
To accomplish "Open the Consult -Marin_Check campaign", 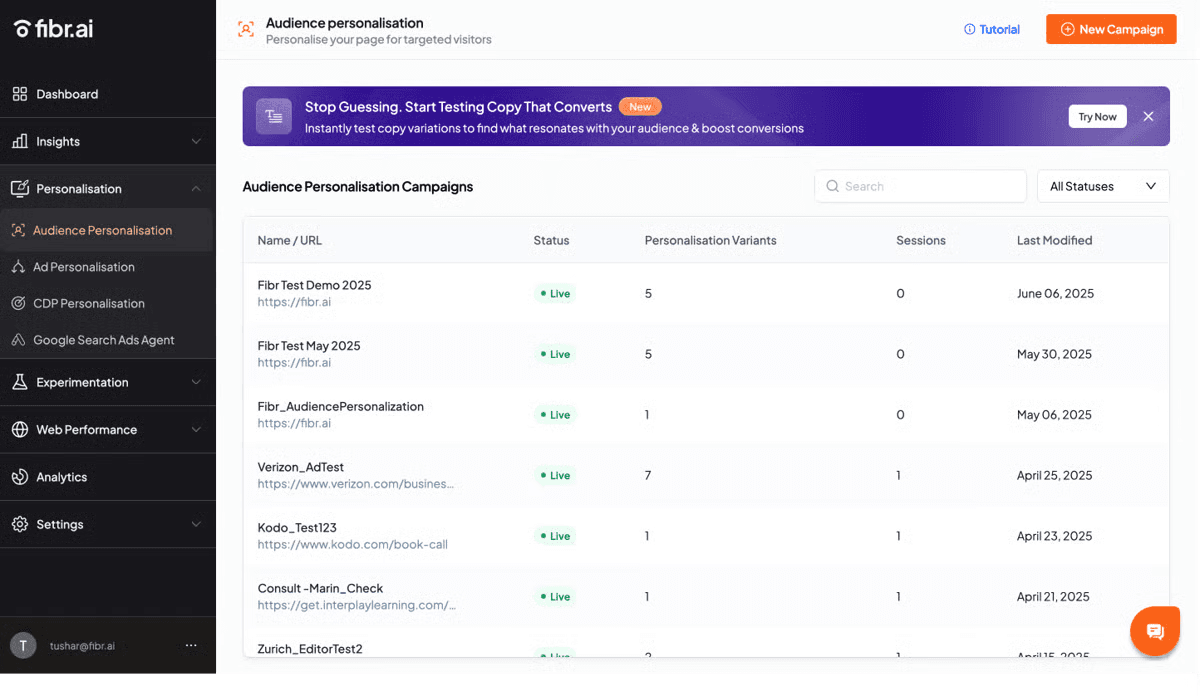I will point(320,588).
